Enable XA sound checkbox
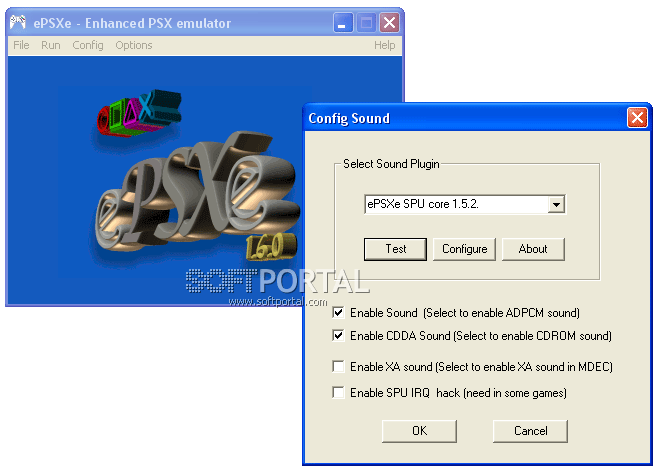The image size is (656, 471). (x=338, y=366)
